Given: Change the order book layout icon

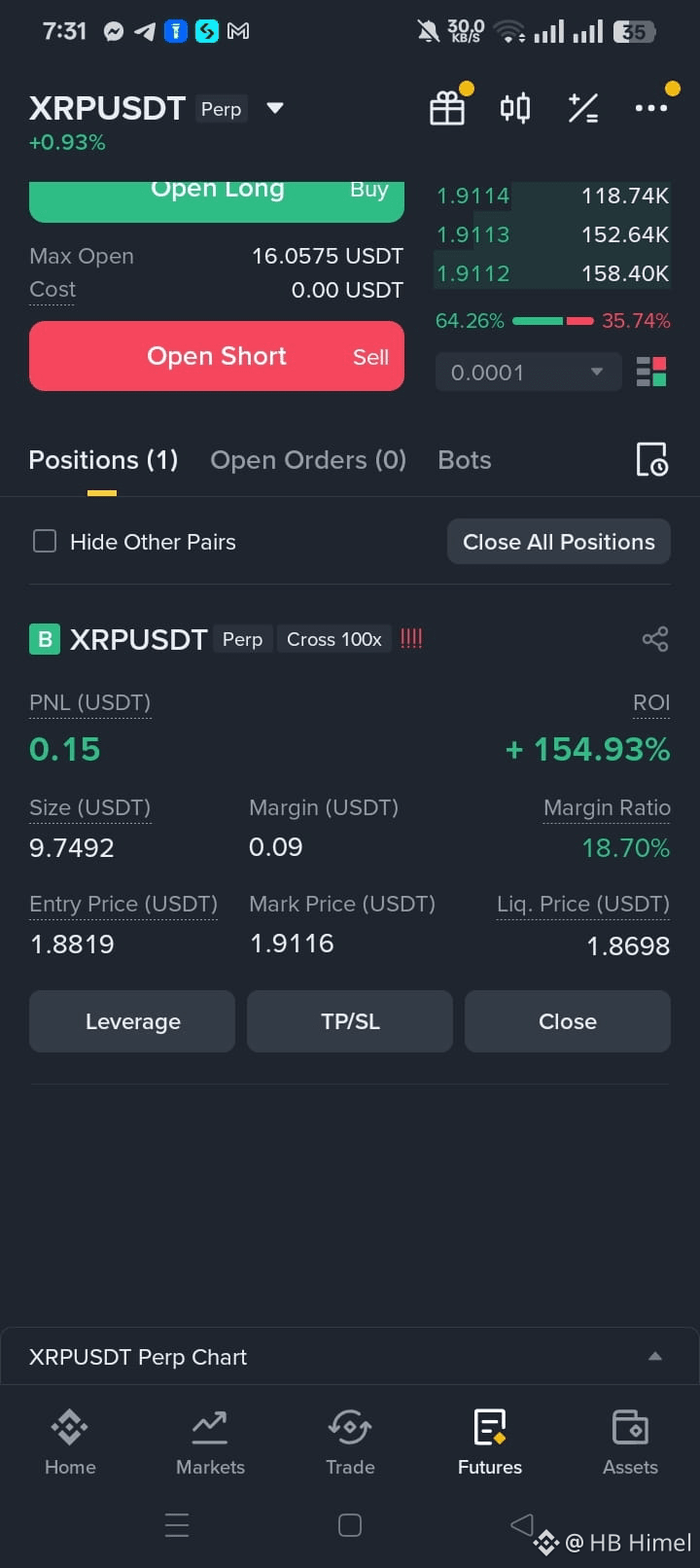Looking at the screenshot, I should pyautogui.click(x=651, y=372).
